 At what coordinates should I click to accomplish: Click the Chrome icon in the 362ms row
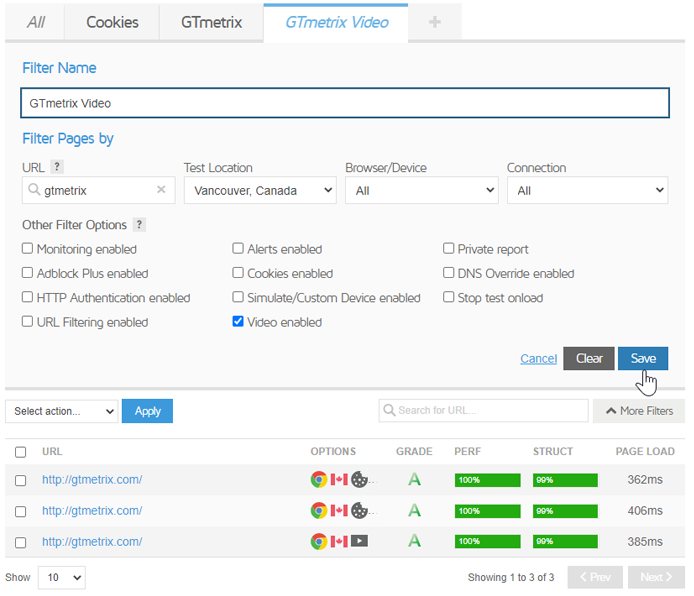pyautogui.click(x=319, y=479)
